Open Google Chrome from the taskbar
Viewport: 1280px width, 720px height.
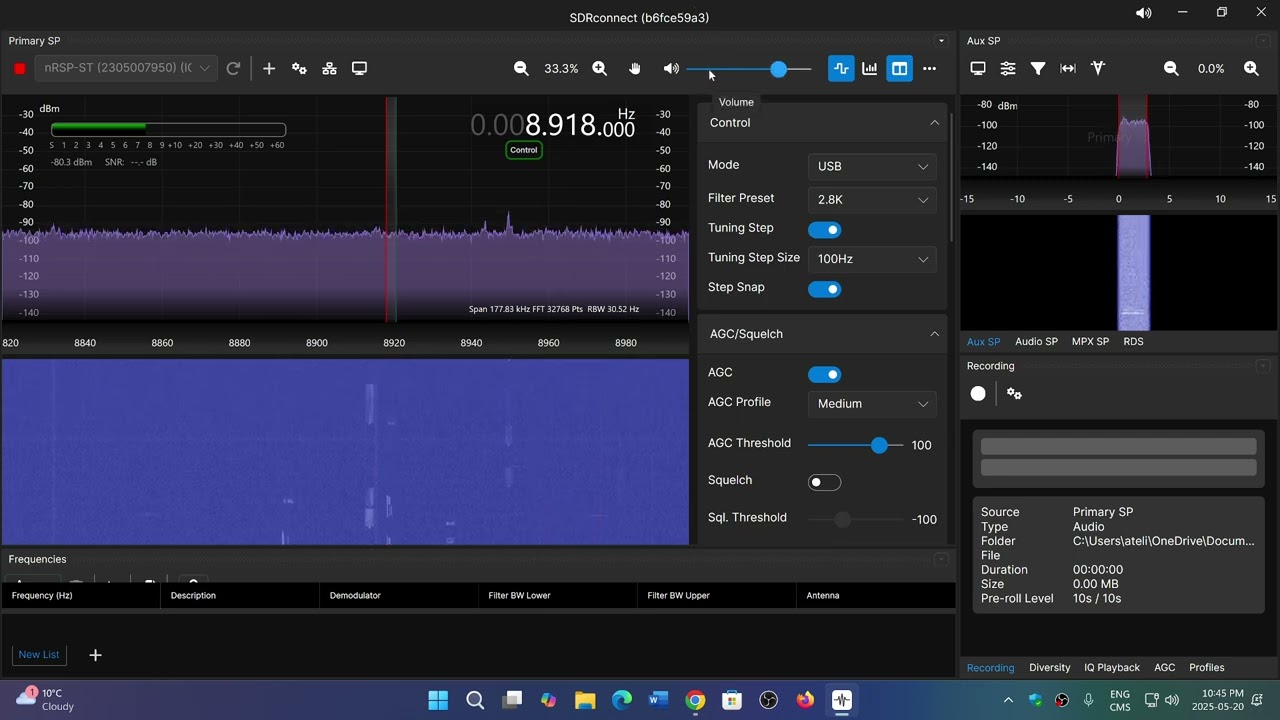point(695,700)
